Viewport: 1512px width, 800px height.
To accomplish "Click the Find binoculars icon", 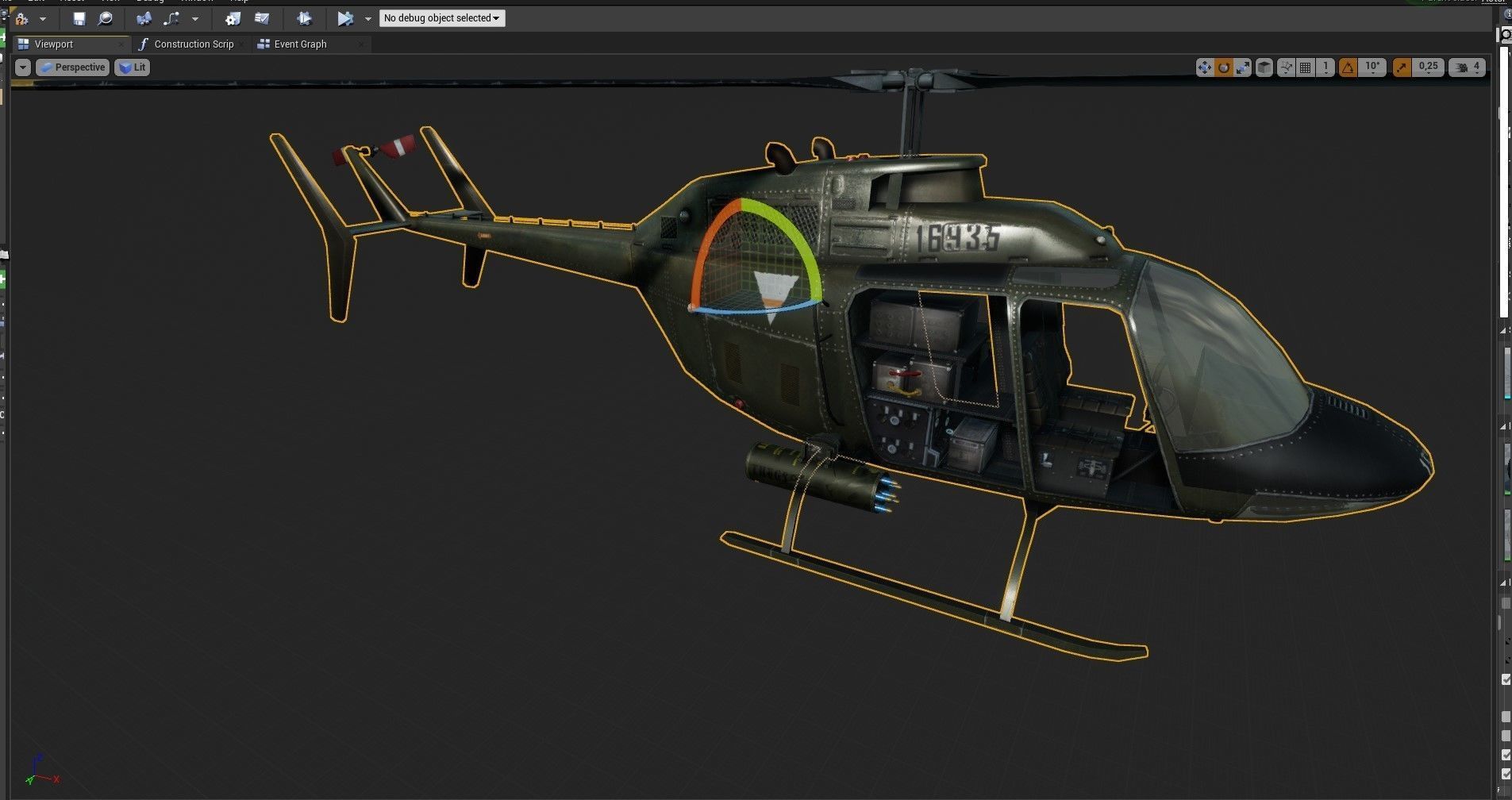I will click(x=144, y=18).
